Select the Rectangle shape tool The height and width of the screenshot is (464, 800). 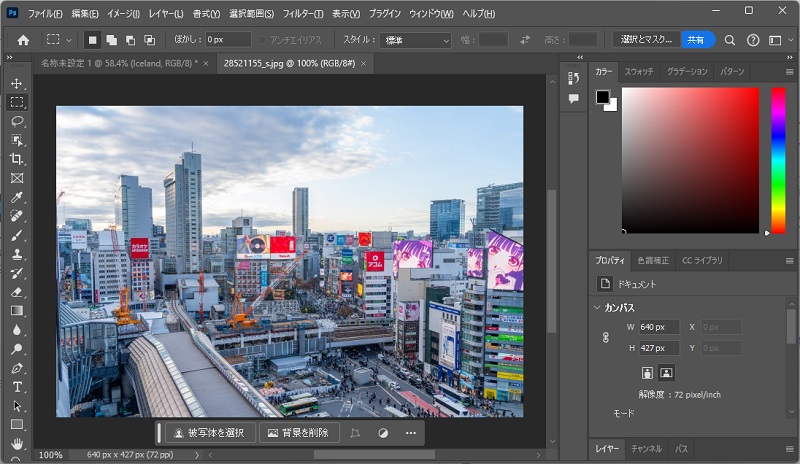pyautogui.click(x=17, y=425)
